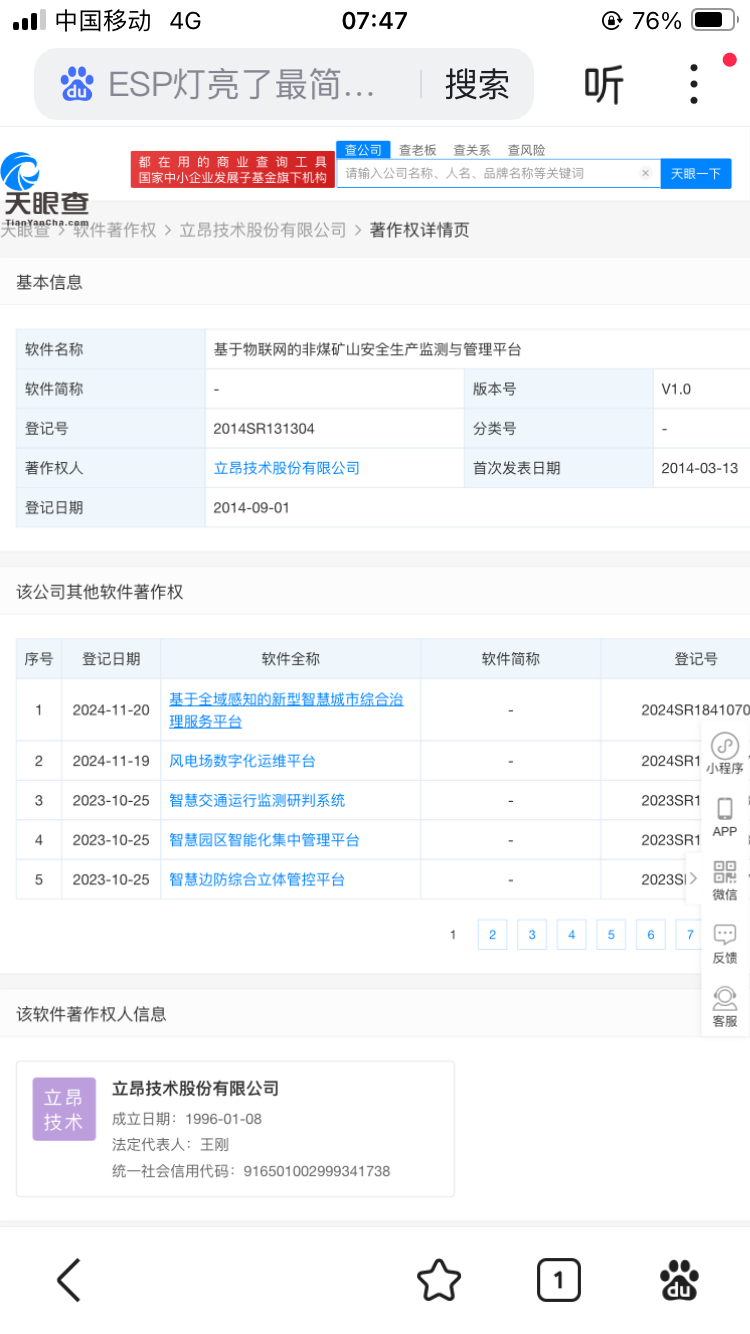Screen dimensions: 750x1334
Task: Open the tab switcher showing 1
Action: click(x=558, y=1280)
